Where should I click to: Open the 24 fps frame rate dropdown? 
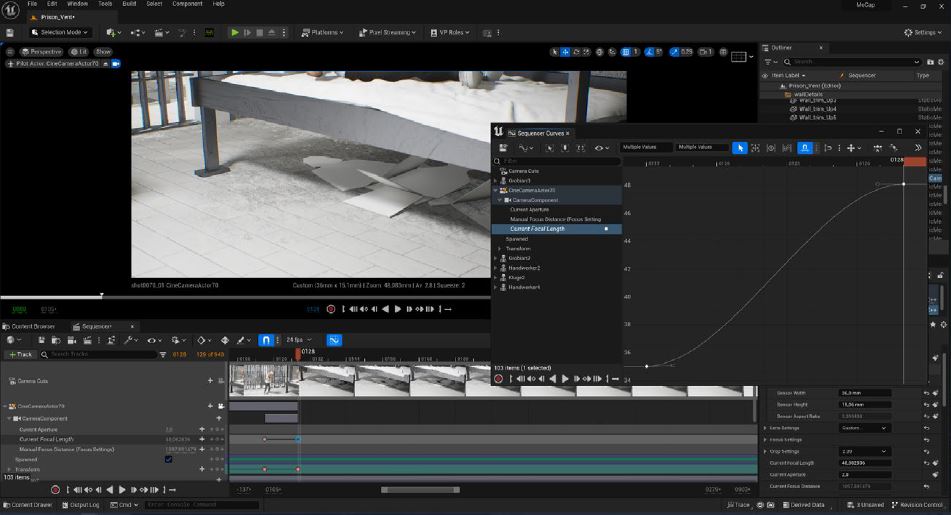(x=298, y=340)
